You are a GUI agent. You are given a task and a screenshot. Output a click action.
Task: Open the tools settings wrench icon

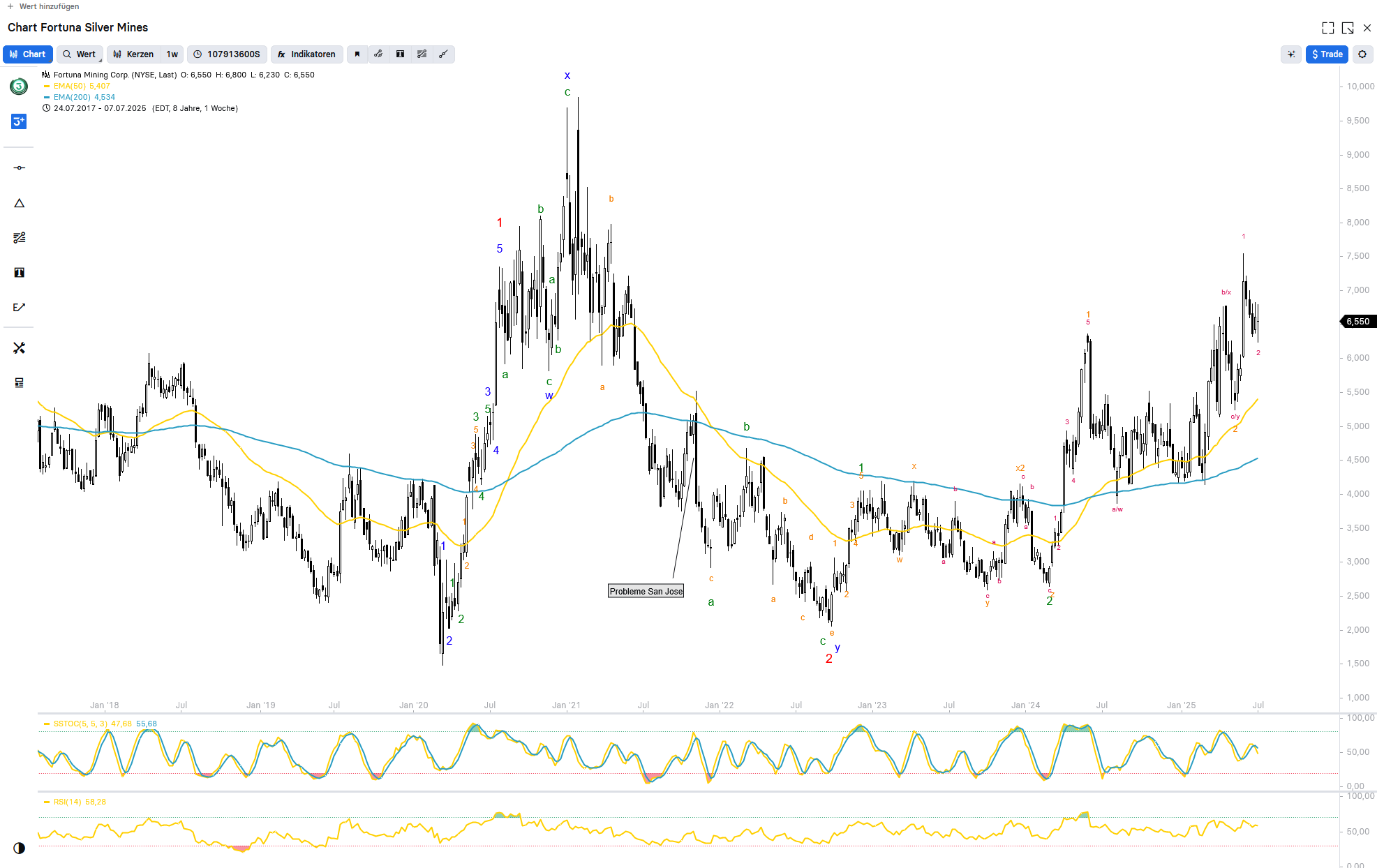point(19,347)
